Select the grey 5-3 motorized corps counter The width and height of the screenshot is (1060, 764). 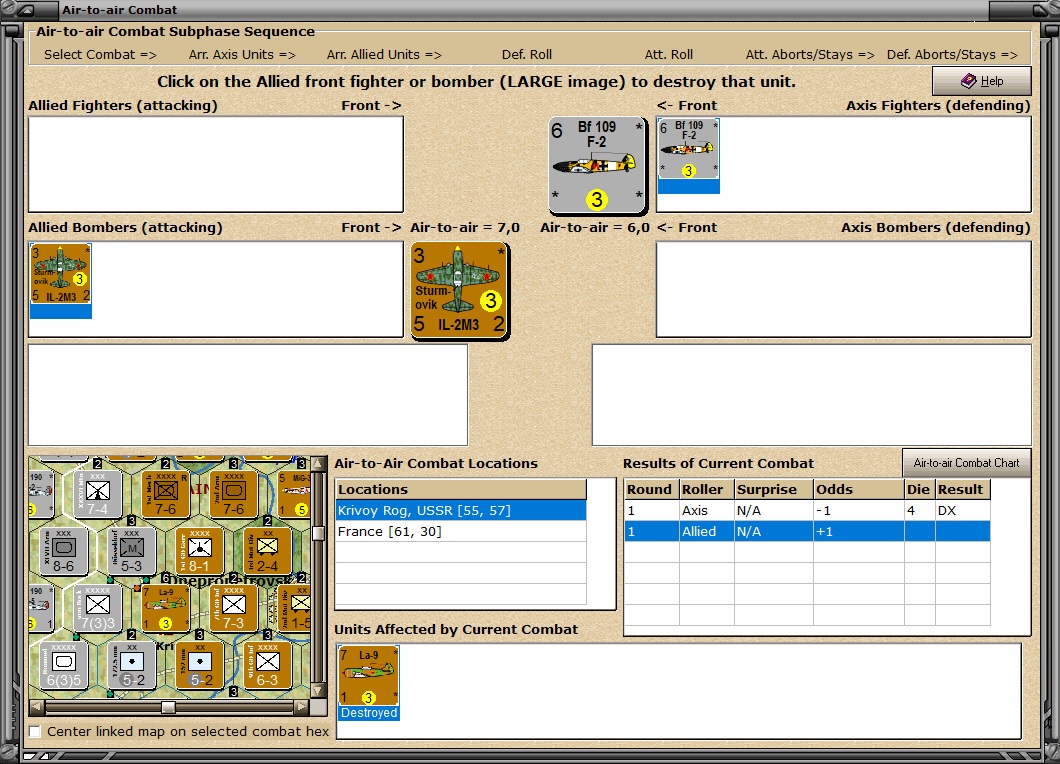131,551
